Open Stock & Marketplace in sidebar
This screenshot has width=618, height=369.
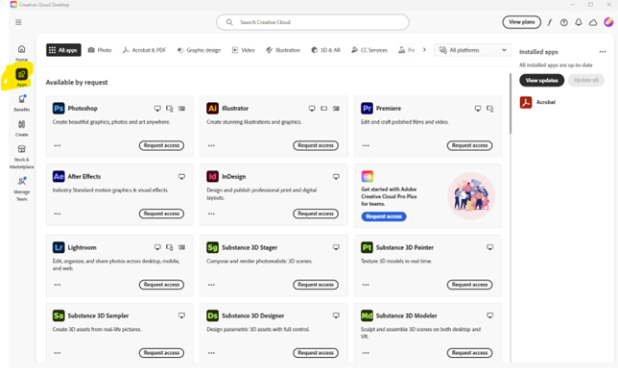tap(22, 157)
